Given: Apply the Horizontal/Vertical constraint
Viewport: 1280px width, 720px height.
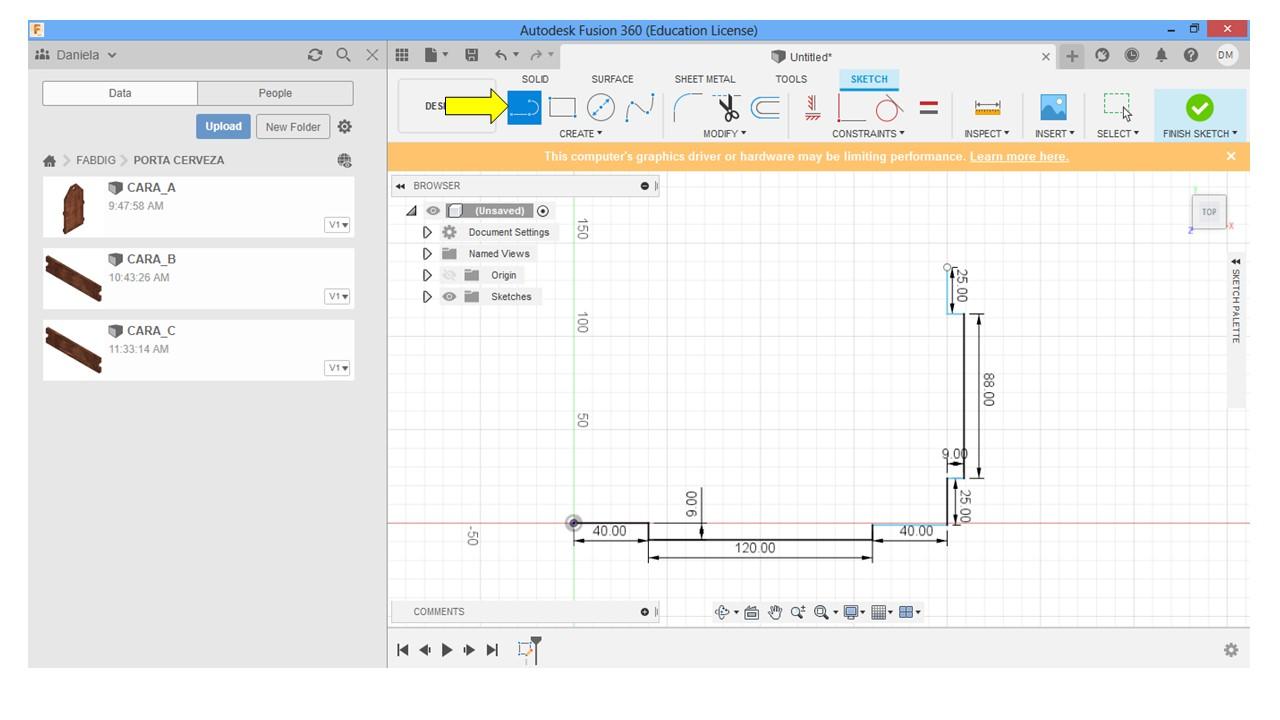Looking at the screenshot, I should pyautogui.click(x=812, y=107).
